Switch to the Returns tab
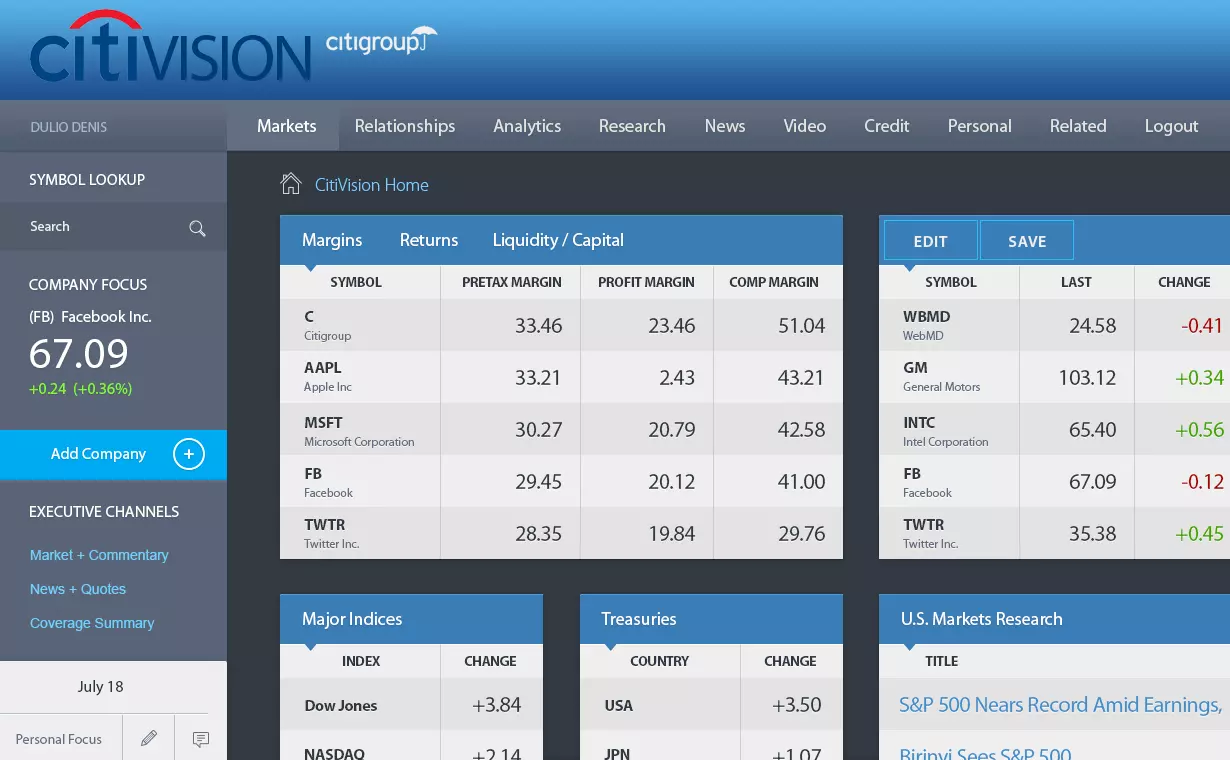1230x760 pixels. coord(429,240)
